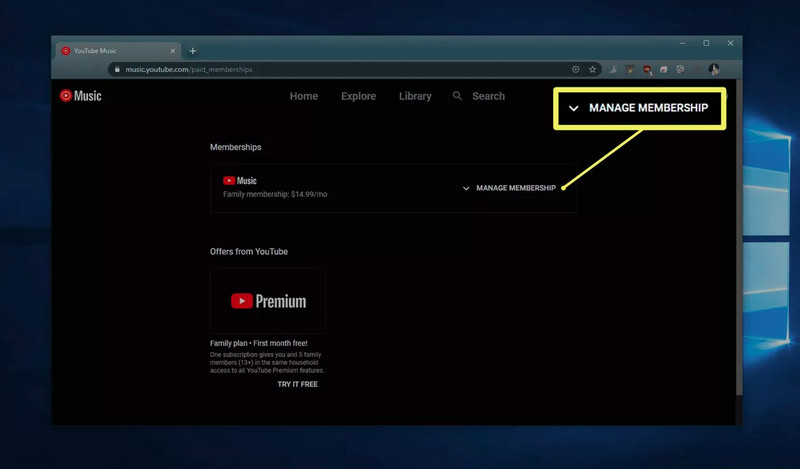The width and height of the screenshot is (800, 469).
Task: Click the TRY IT FREE button
Action: pos(297,384)
